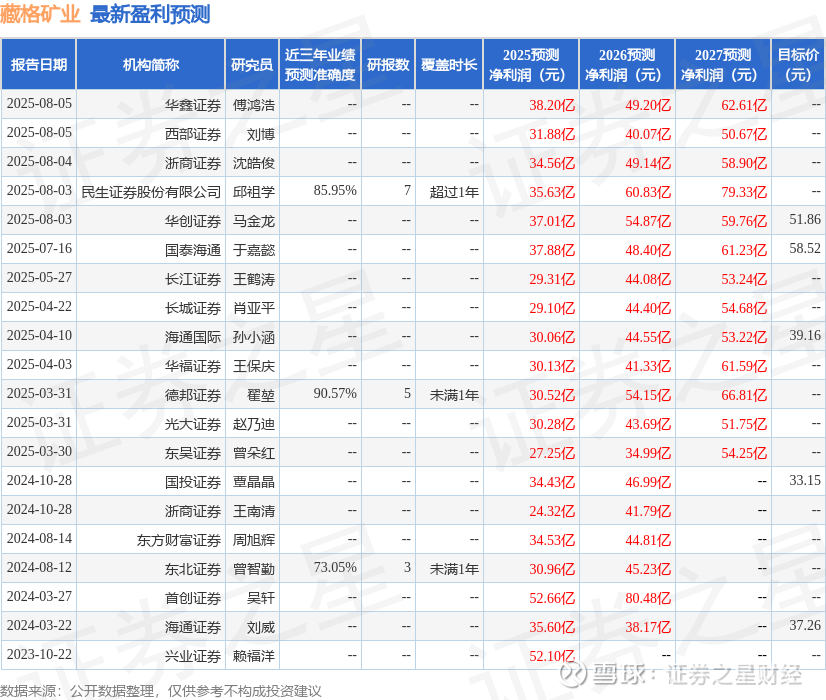
Task: Click date 2025-08-04
Action: click(x=39, y=161)
